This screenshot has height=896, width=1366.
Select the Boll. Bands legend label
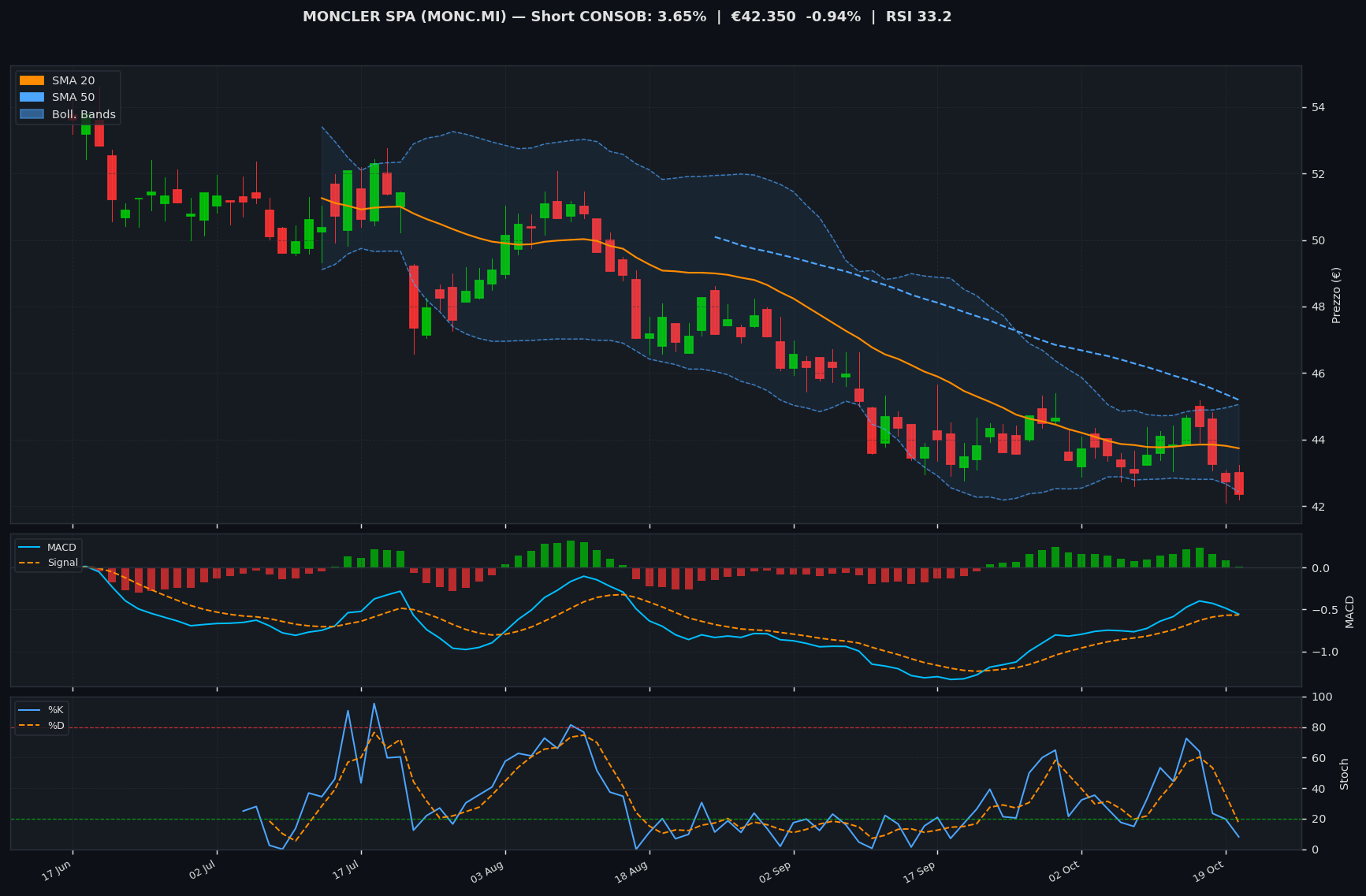point(84,114)
